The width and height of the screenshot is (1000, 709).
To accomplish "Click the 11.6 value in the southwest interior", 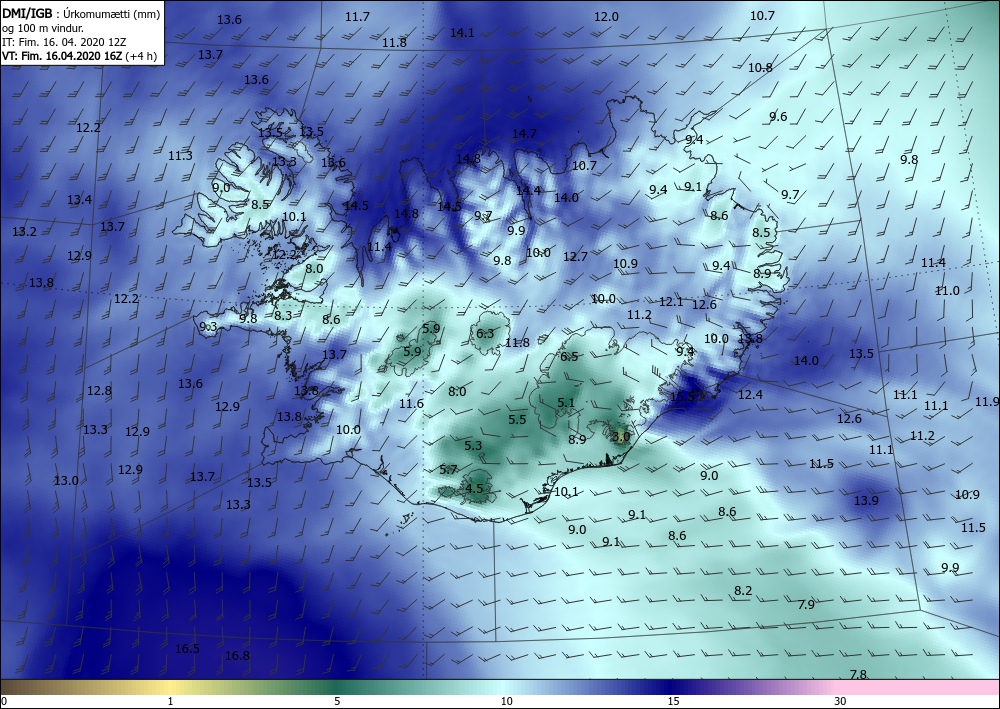I will (411, 404).
